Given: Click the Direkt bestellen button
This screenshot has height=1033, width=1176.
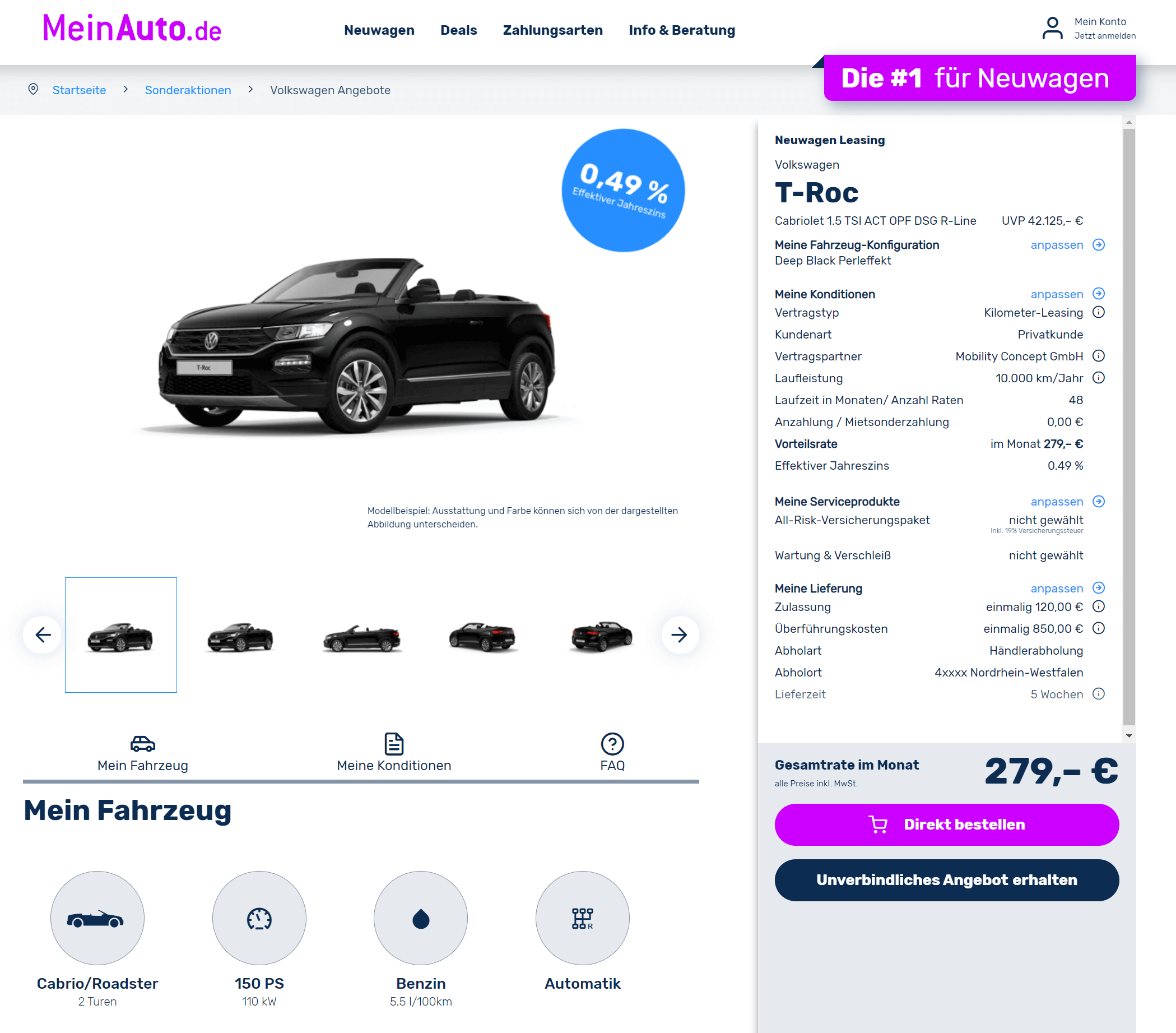Looking at the screenshot, I should pyautogui.click(x=946, y=824).
